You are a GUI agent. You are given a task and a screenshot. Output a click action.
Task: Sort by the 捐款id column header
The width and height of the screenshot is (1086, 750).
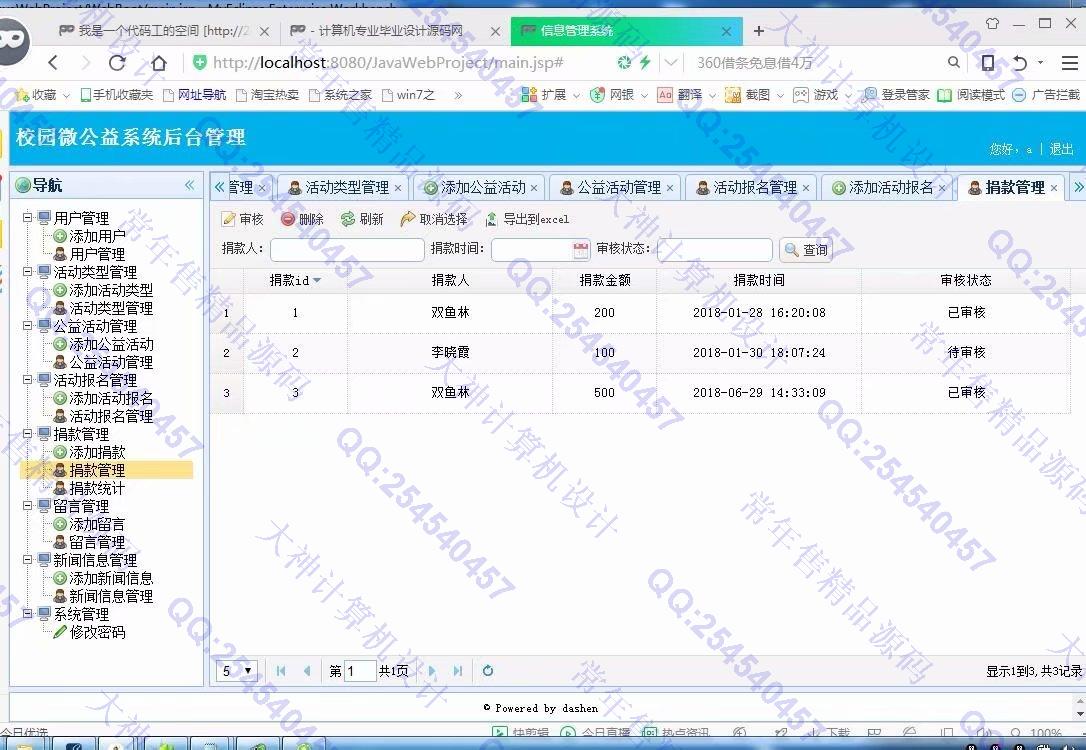pos(295,280)
